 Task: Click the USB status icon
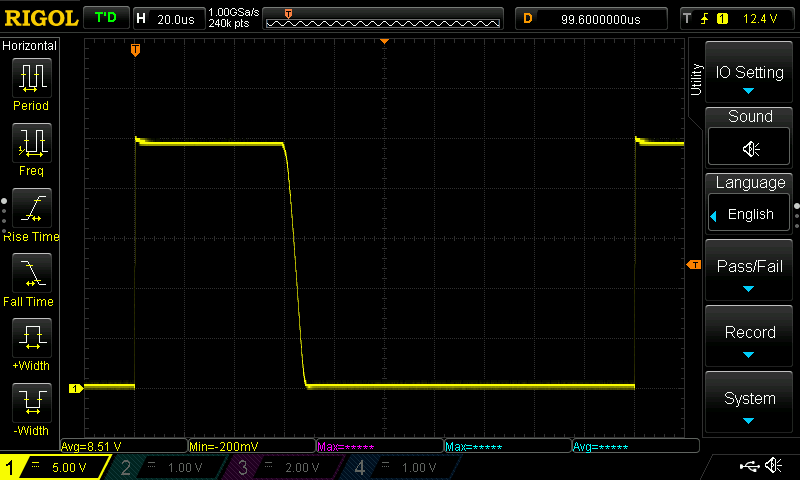[x=748, y=466]
